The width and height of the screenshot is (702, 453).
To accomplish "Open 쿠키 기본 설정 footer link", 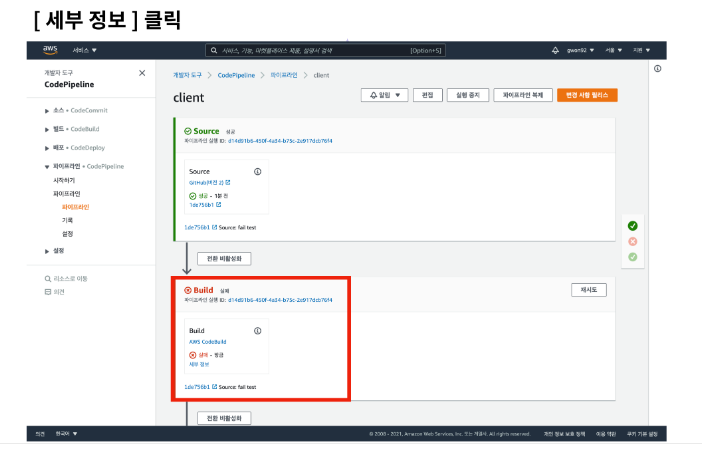I will pyautogui.click(x=642, y=434).
